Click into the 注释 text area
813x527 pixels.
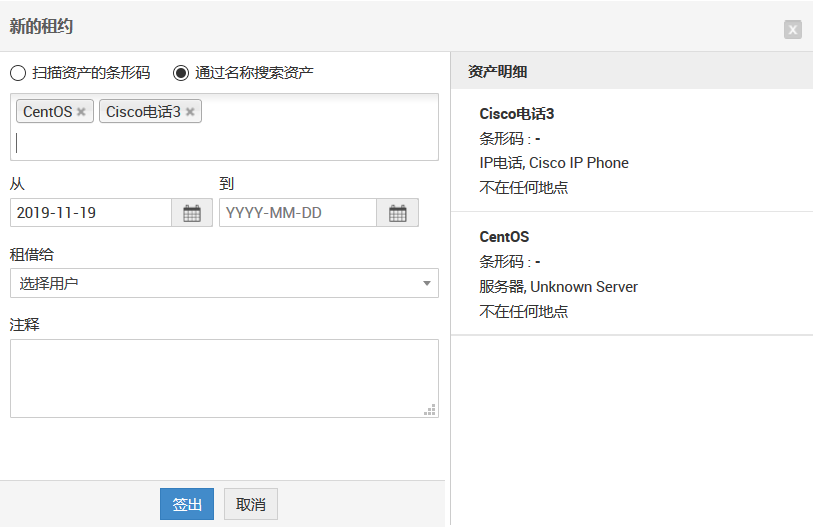pos(224,378)
